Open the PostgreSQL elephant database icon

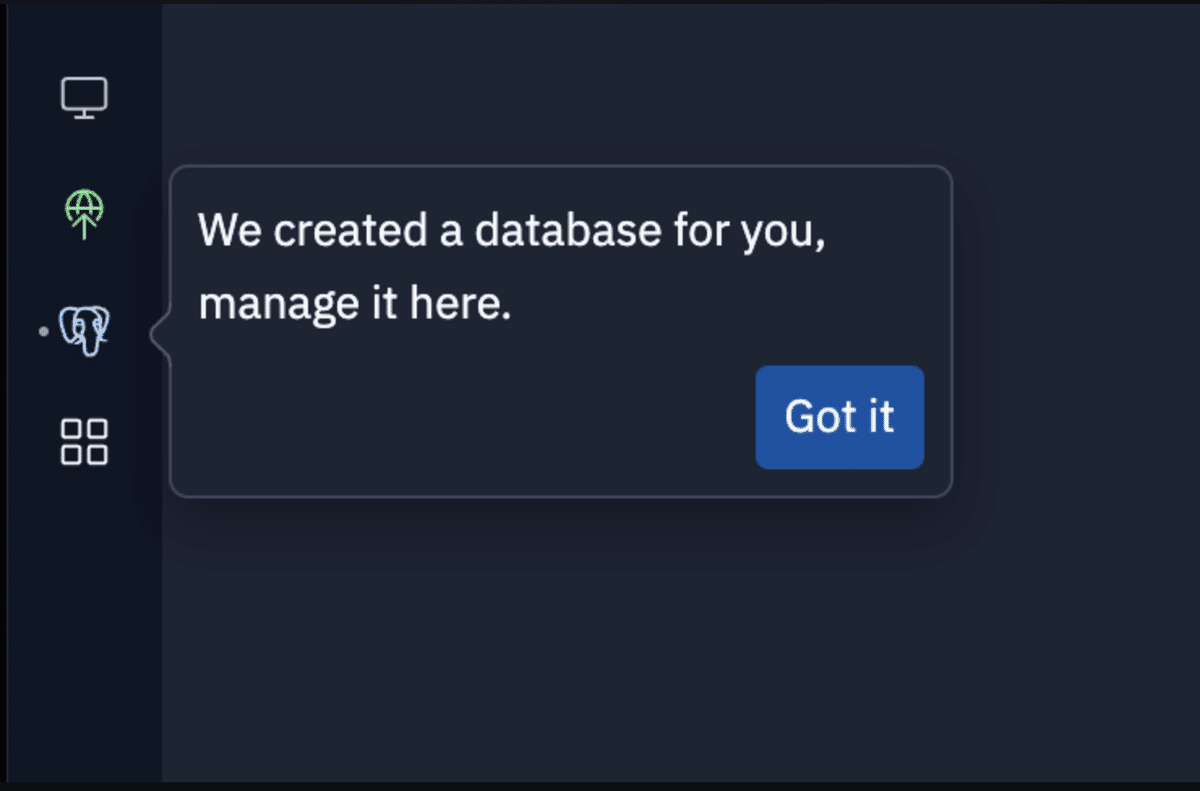click(84, 331)
